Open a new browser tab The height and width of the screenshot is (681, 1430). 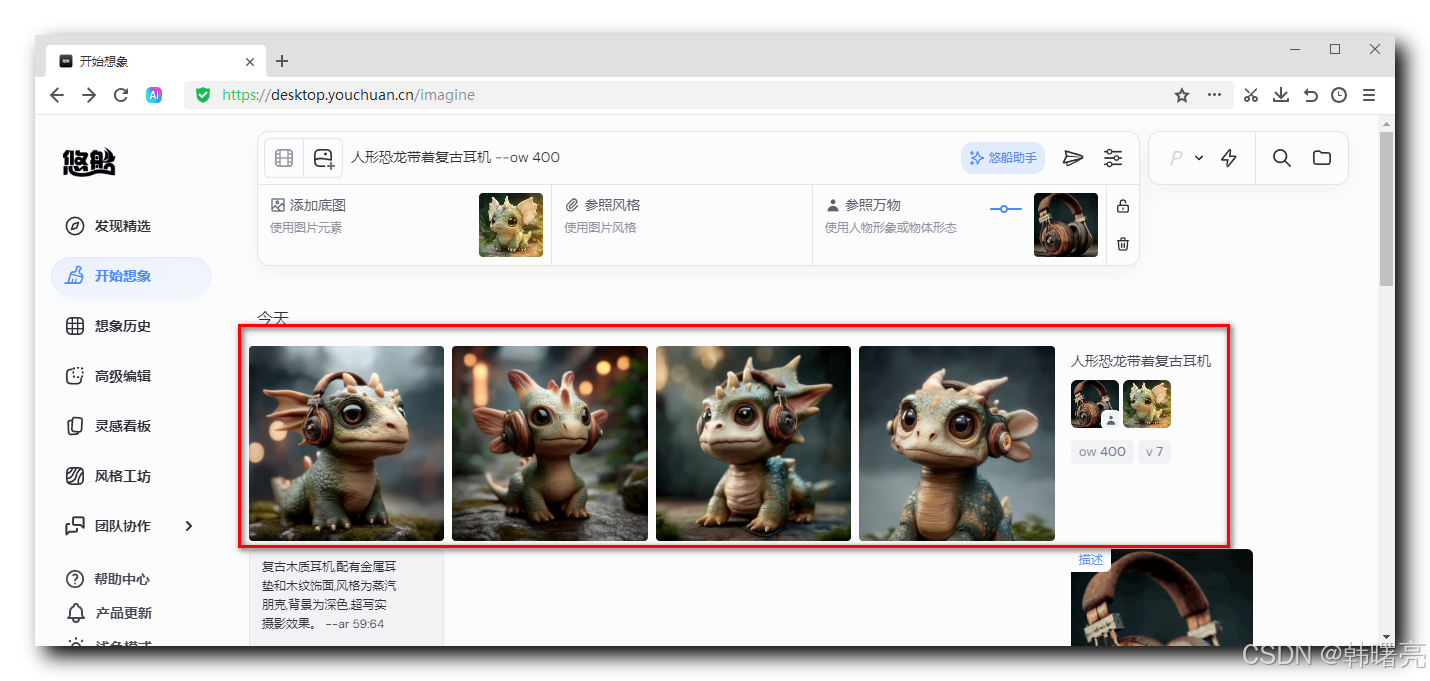point(282,61)
